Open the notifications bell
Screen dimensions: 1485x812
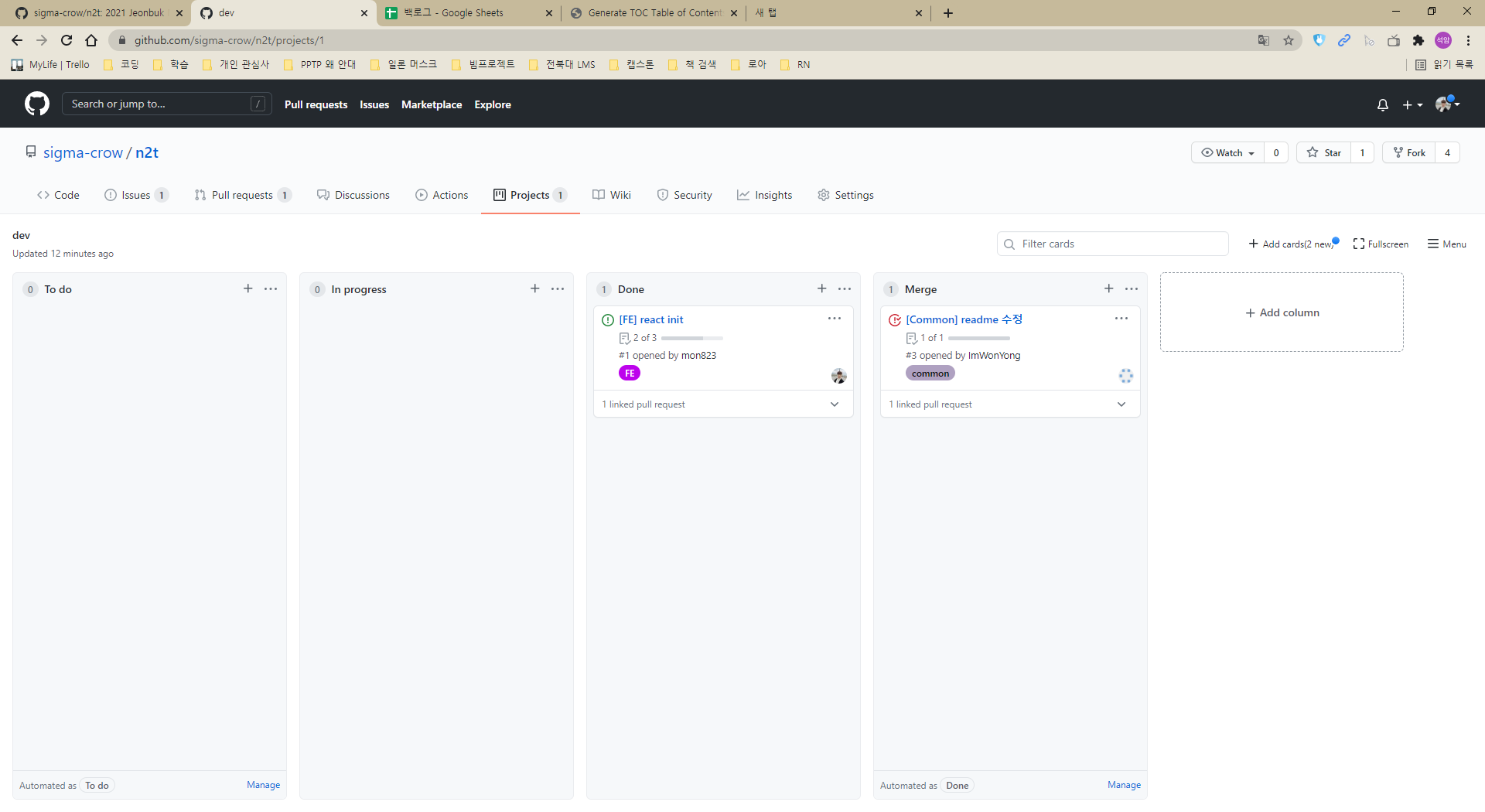(x=1383, y=104)
